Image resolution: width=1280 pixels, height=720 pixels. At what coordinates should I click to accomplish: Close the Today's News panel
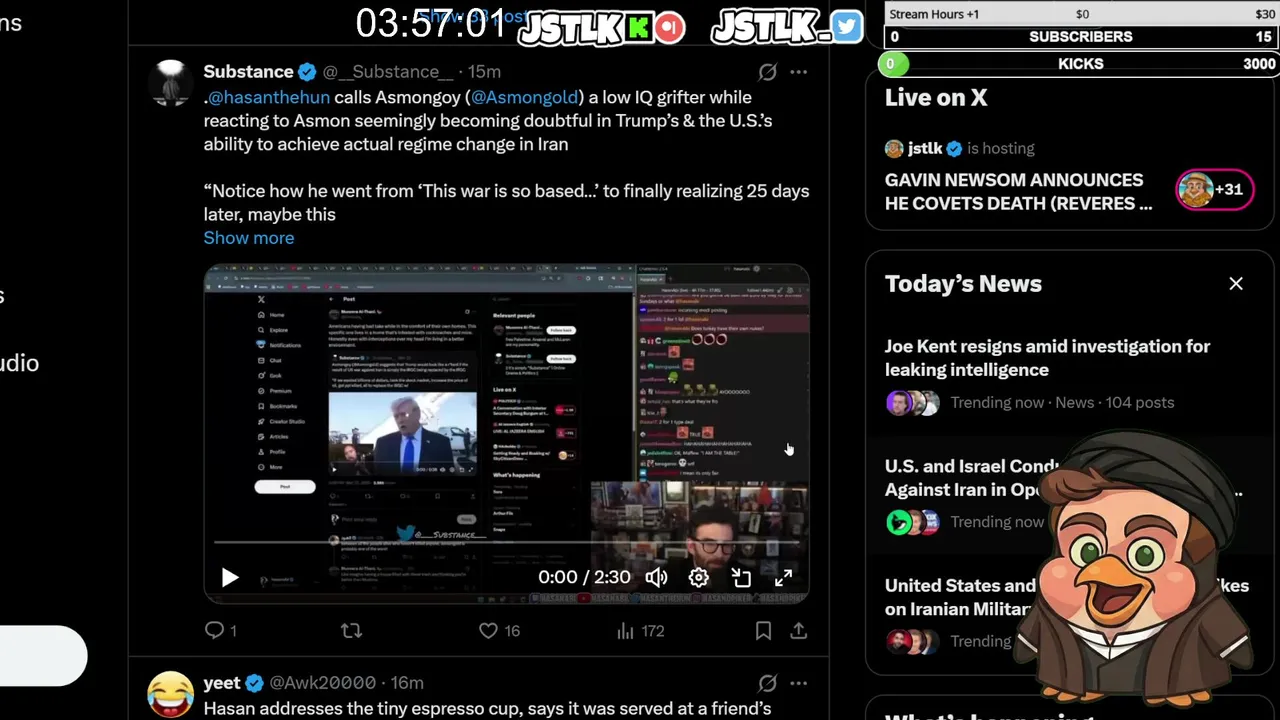tap(1236, 284)
